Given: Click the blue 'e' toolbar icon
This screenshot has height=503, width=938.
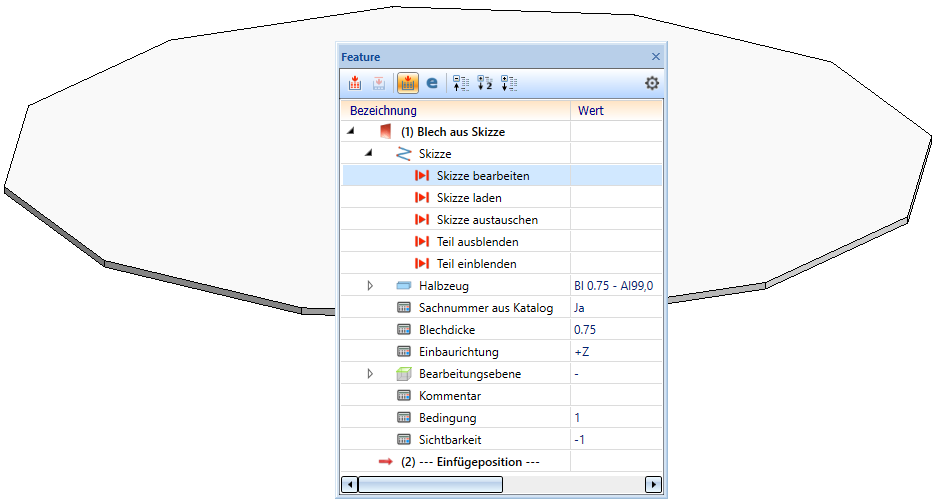Looking at the screenshot, I should [x=432, y=83].
